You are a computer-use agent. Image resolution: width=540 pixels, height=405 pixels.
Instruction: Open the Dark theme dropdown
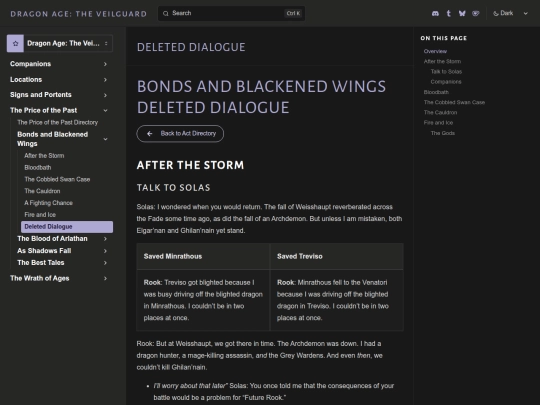click(510, 13)
